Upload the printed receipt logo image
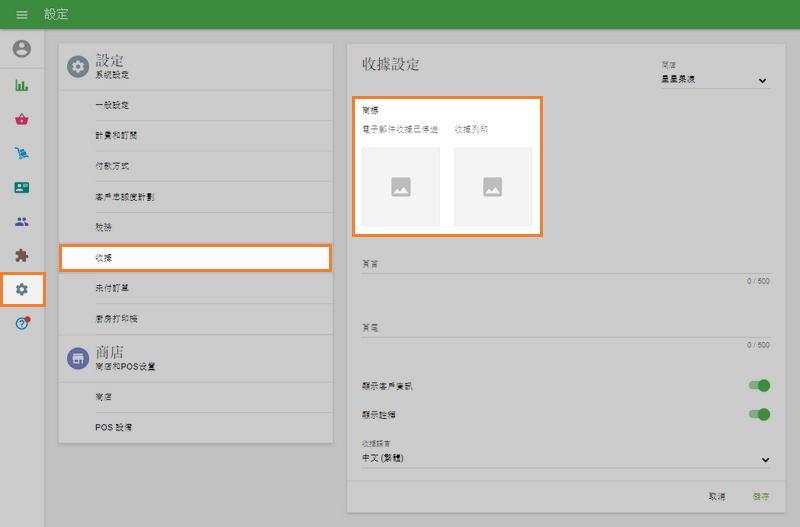 click(493, 187)
